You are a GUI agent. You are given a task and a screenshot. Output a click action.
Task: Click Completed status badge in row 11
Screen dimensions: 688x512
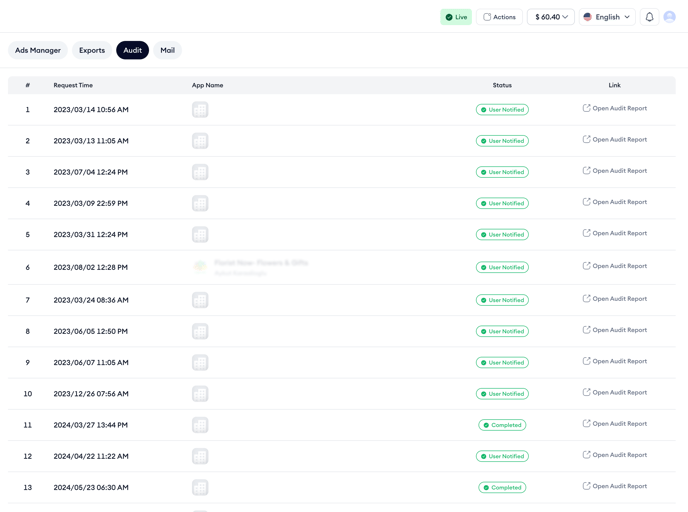(502, 425)
